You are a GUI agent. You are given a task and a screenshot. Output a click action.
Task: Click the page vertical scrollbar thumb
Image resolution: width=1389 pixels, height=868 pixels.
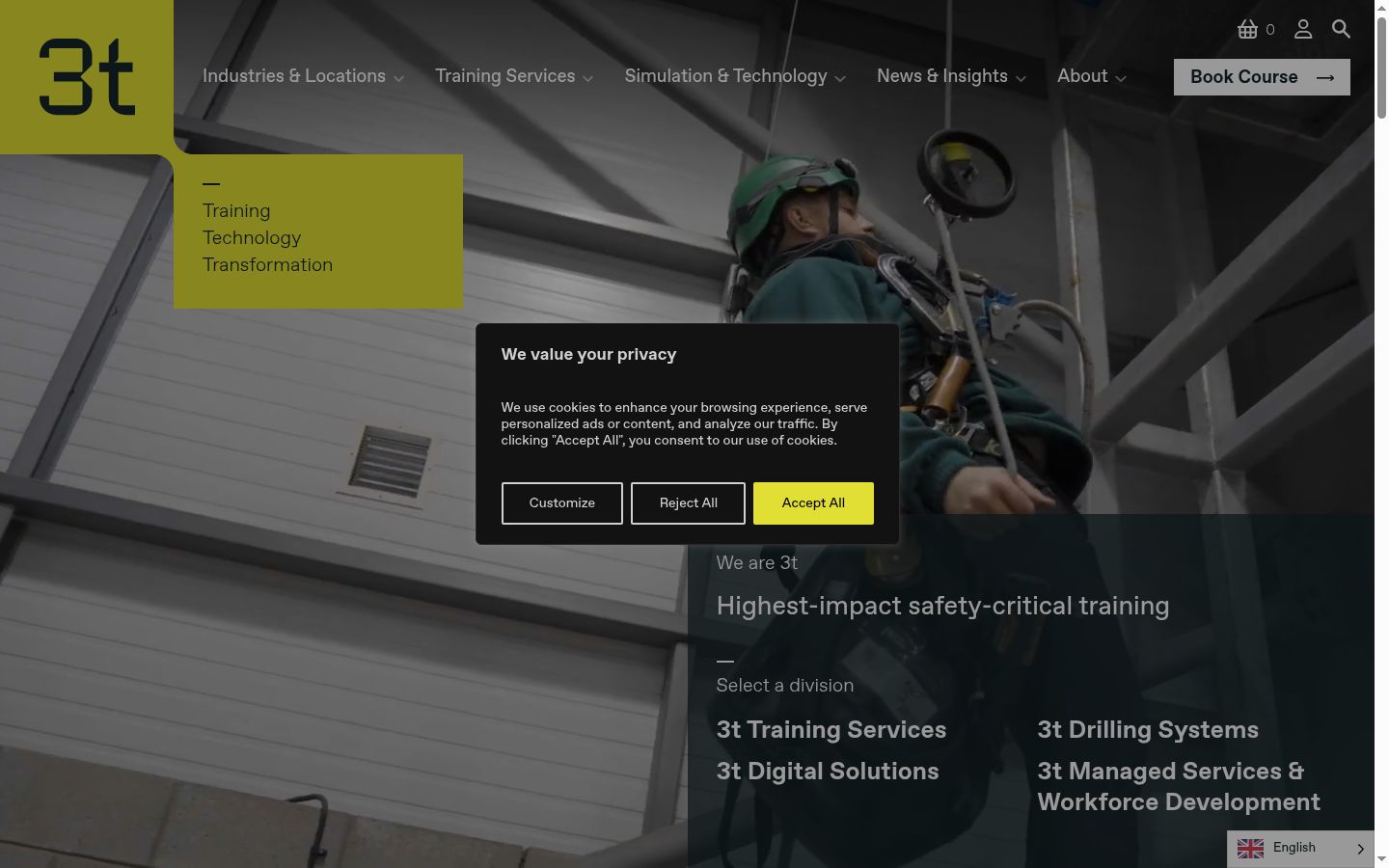click(1381, 68)
